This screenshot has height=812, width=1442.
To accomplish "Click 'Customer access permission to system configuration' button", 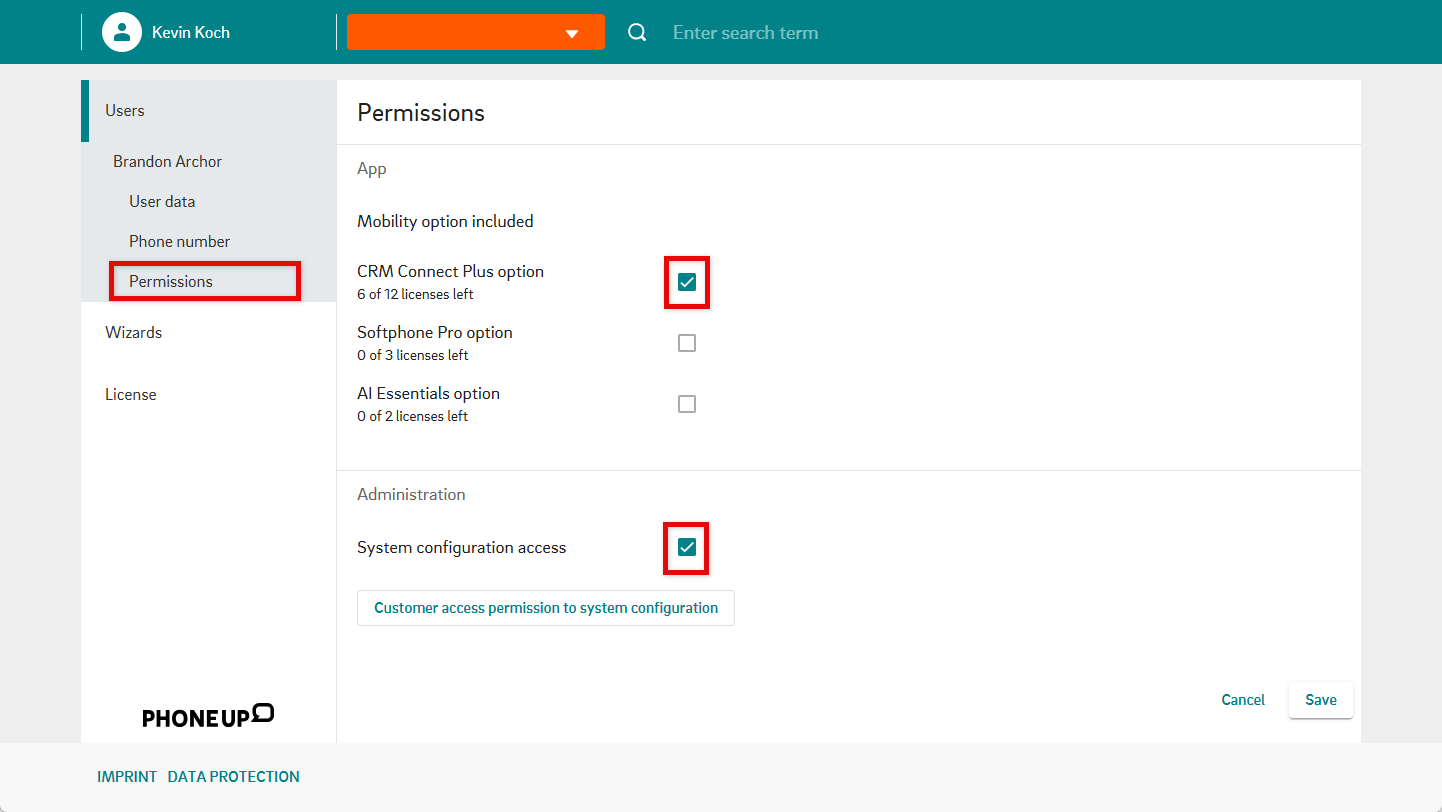I will click(x=546, y=608).
